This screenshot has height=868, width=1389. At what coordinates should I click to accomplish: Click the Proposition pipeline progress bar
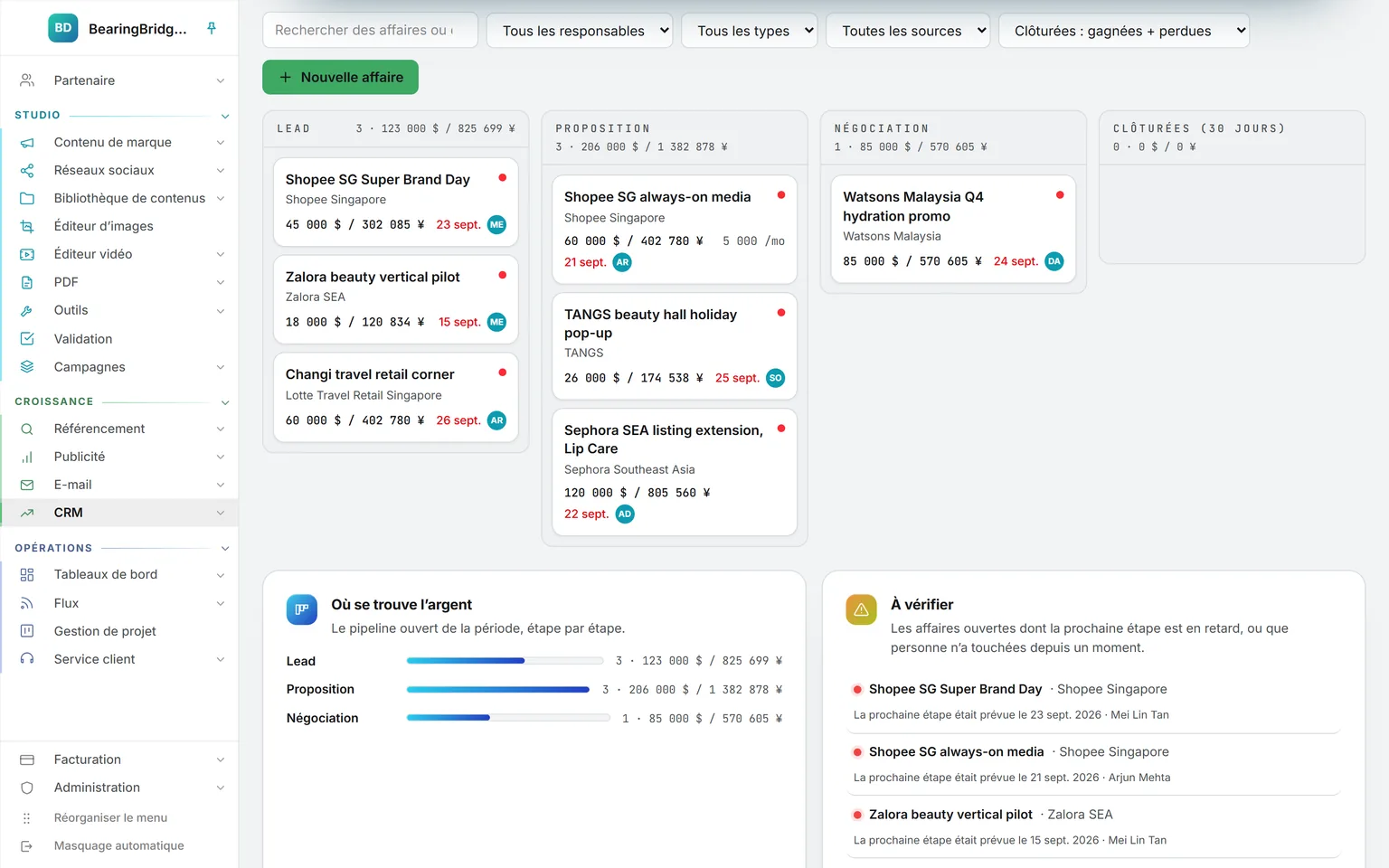pos(498,690)
